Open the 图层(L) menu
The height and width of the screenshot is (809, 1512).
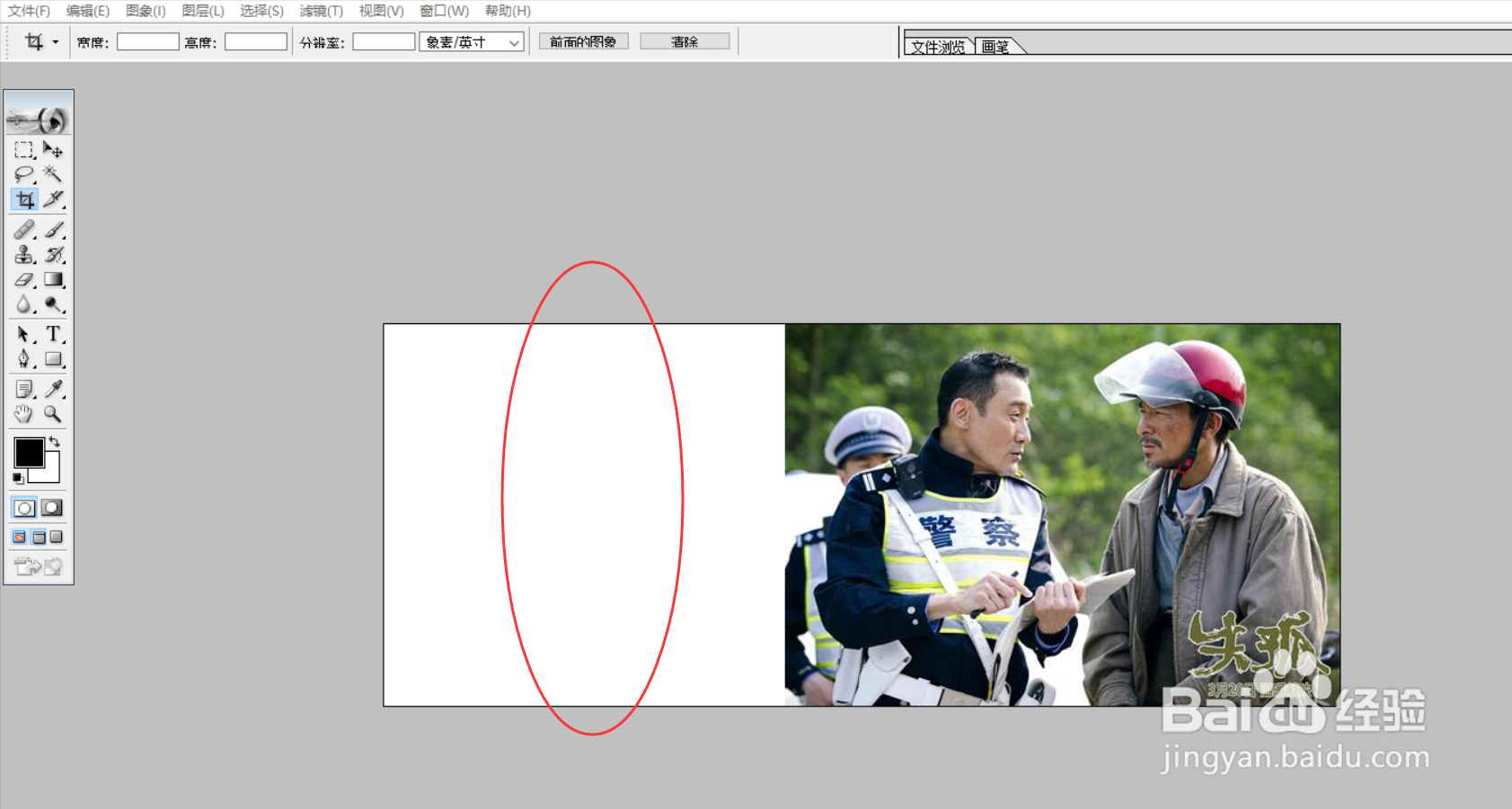[203, 11]
